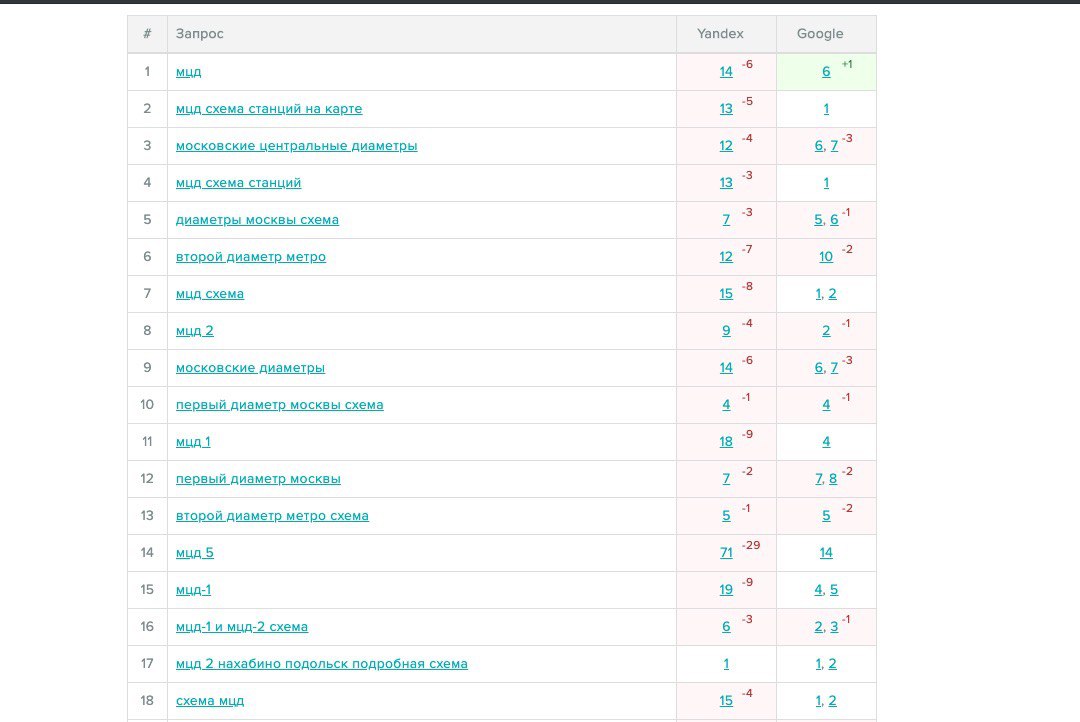Open "мцд схема станций на карте" query

(x=269, y=109)
